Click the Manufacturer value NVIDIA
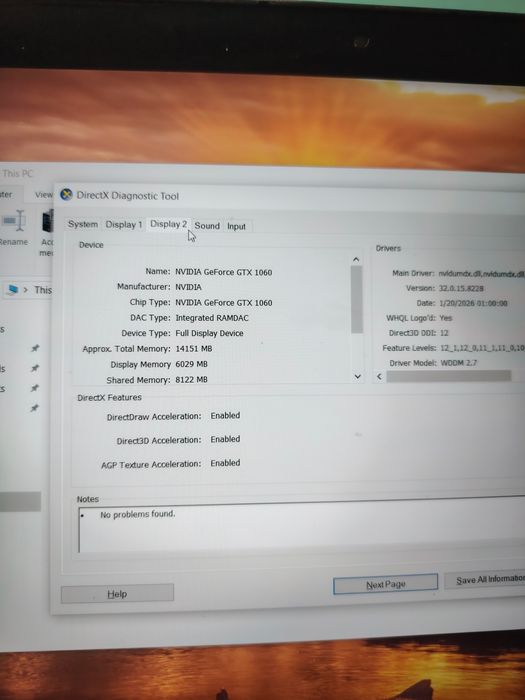 pos(188,287)
